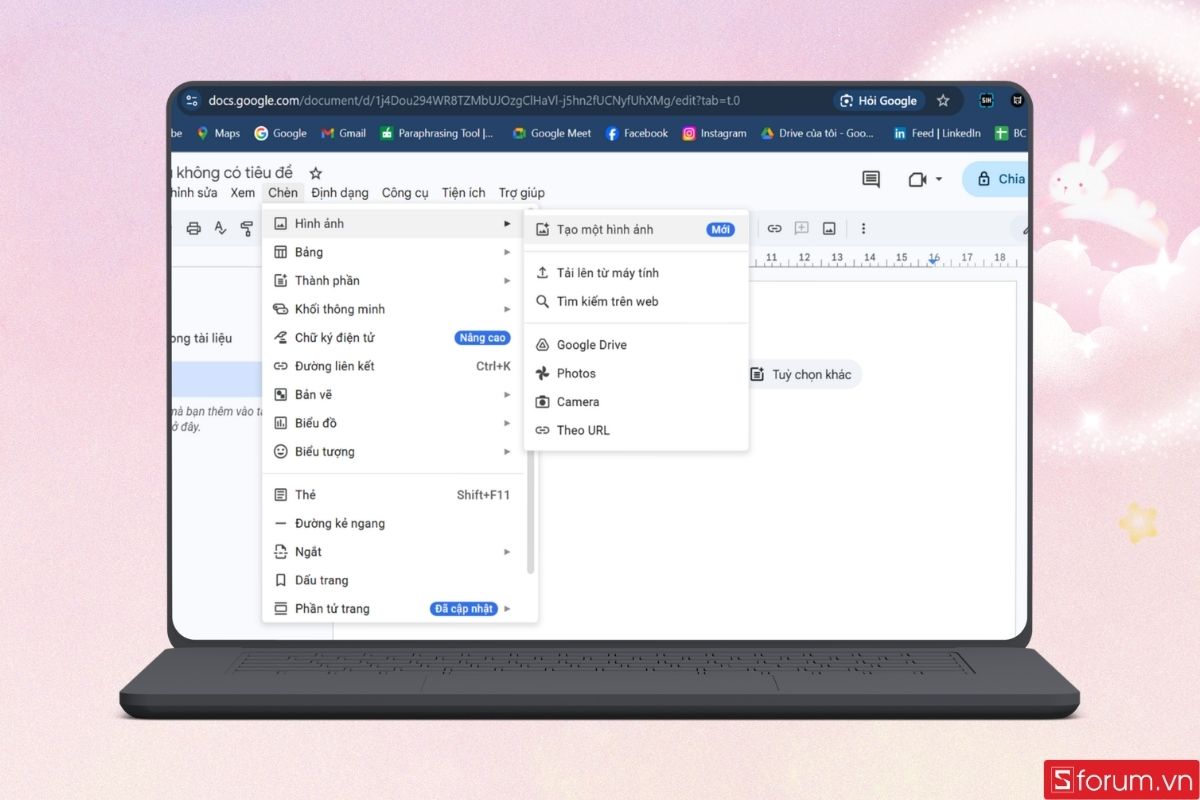The height and width of the screenshot is (800, 1200).
Task: Click the insert link toolbar icon
Action: (x=774, y=228)
